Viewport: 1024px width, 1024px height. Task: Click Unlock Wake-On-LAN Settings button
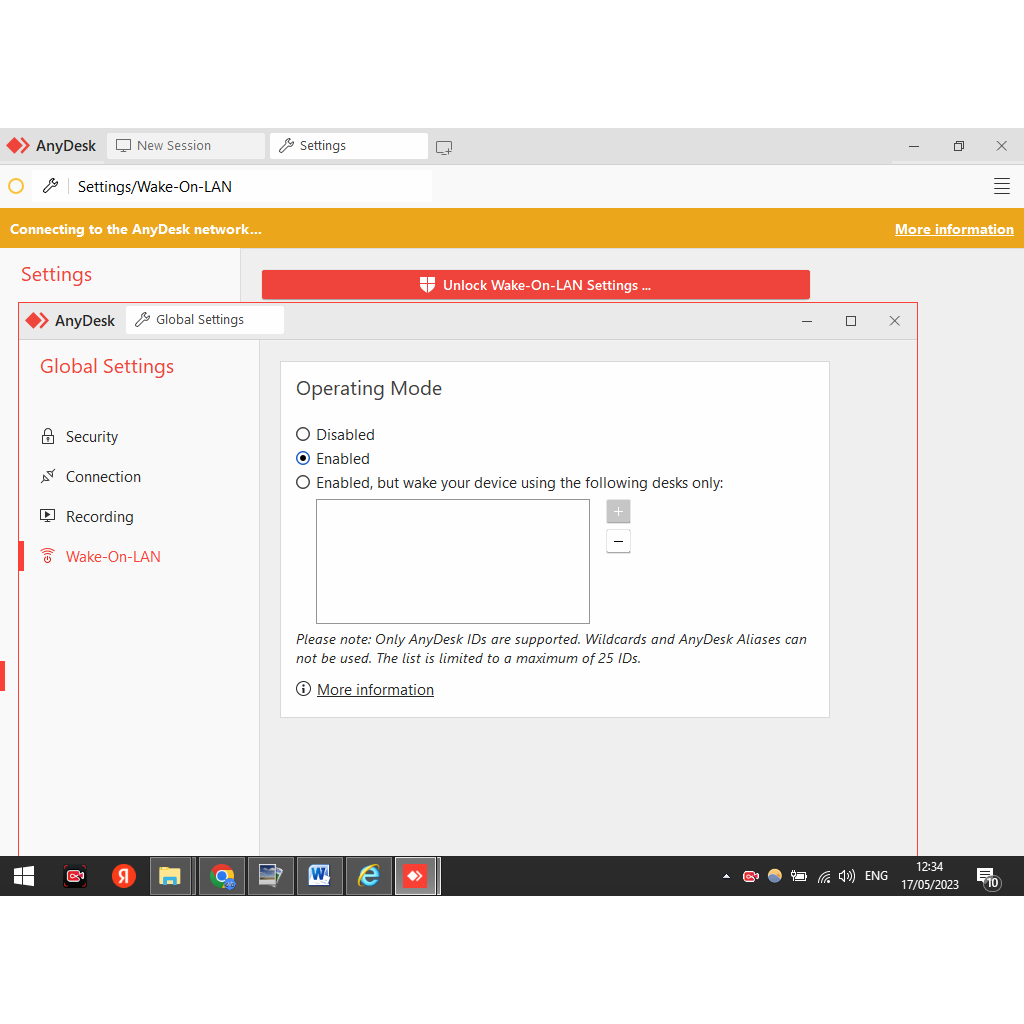coord(535,285)
